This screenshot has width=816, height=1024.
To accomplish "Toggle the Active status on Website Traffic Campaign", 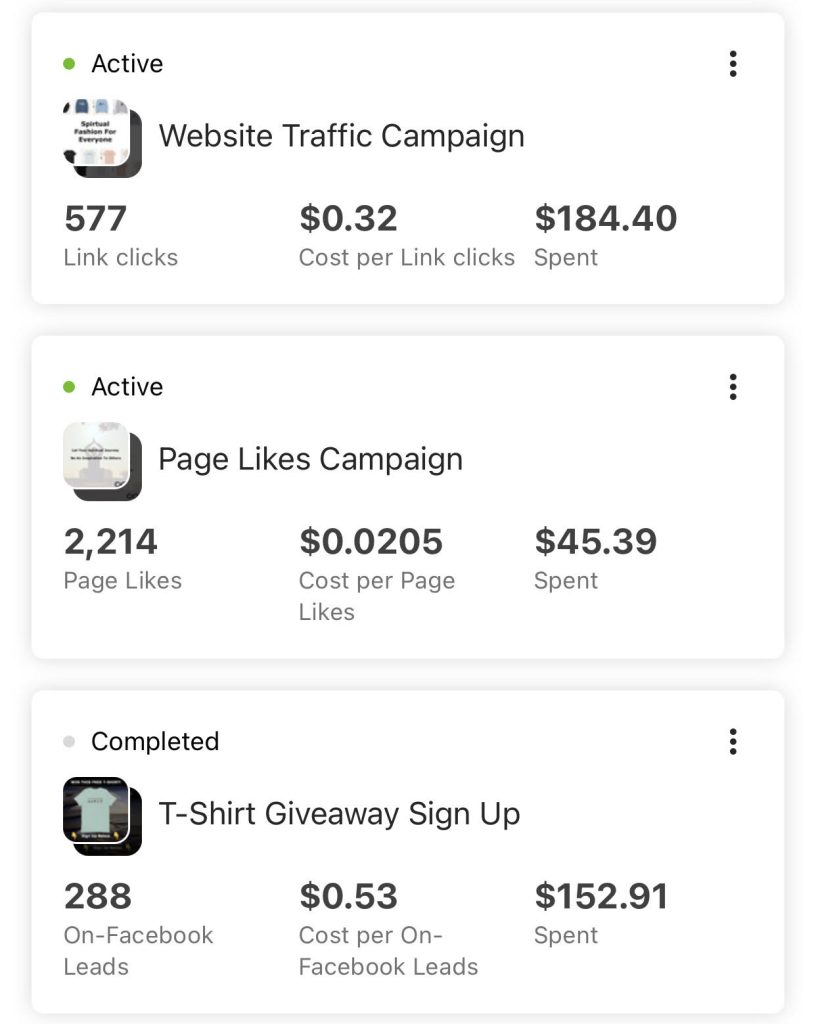I will tap(128, 63).
